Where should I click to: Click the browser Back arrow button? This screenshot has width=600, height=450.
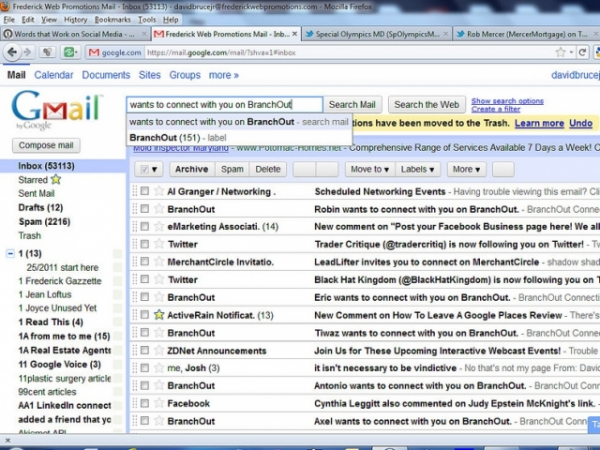[12, 52]
